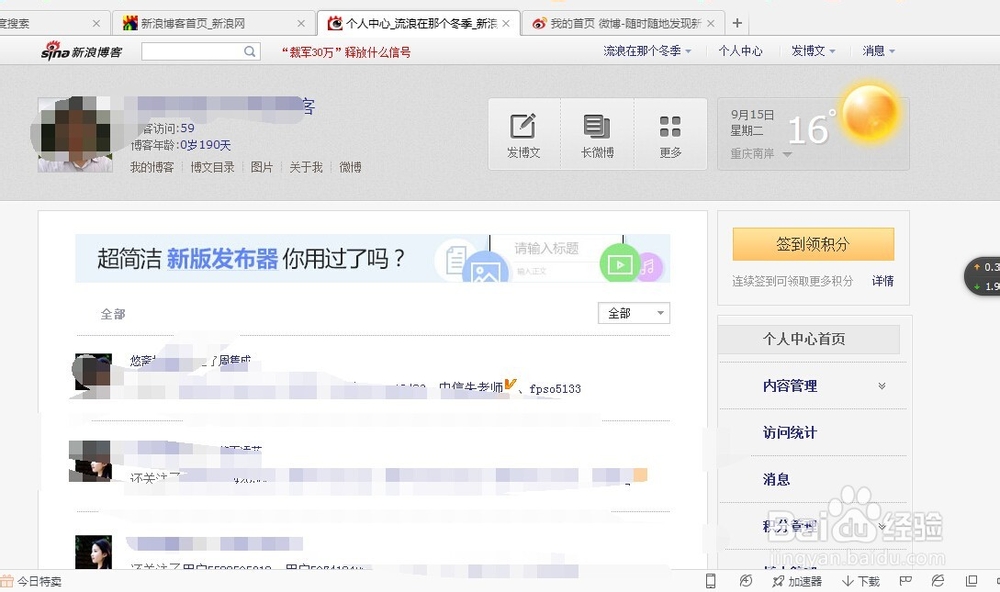Close the 我的首页 微博 tab
This screenshot has width=1000, height=592.
(x=710, y=24)
